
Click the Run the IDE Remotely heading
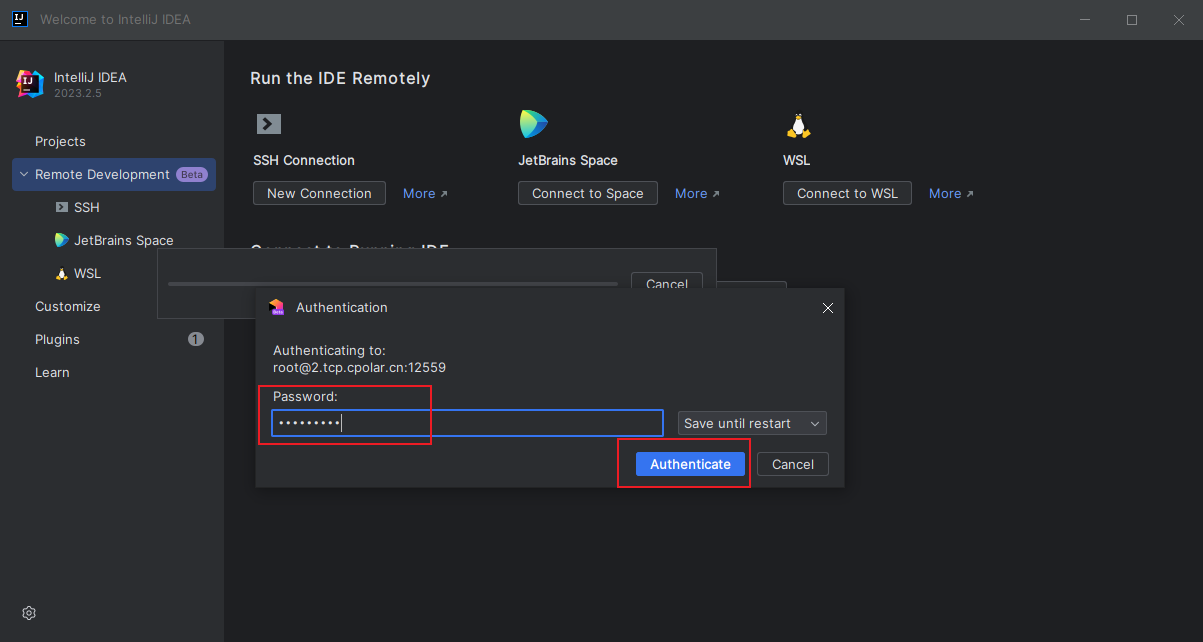(340, 78)
